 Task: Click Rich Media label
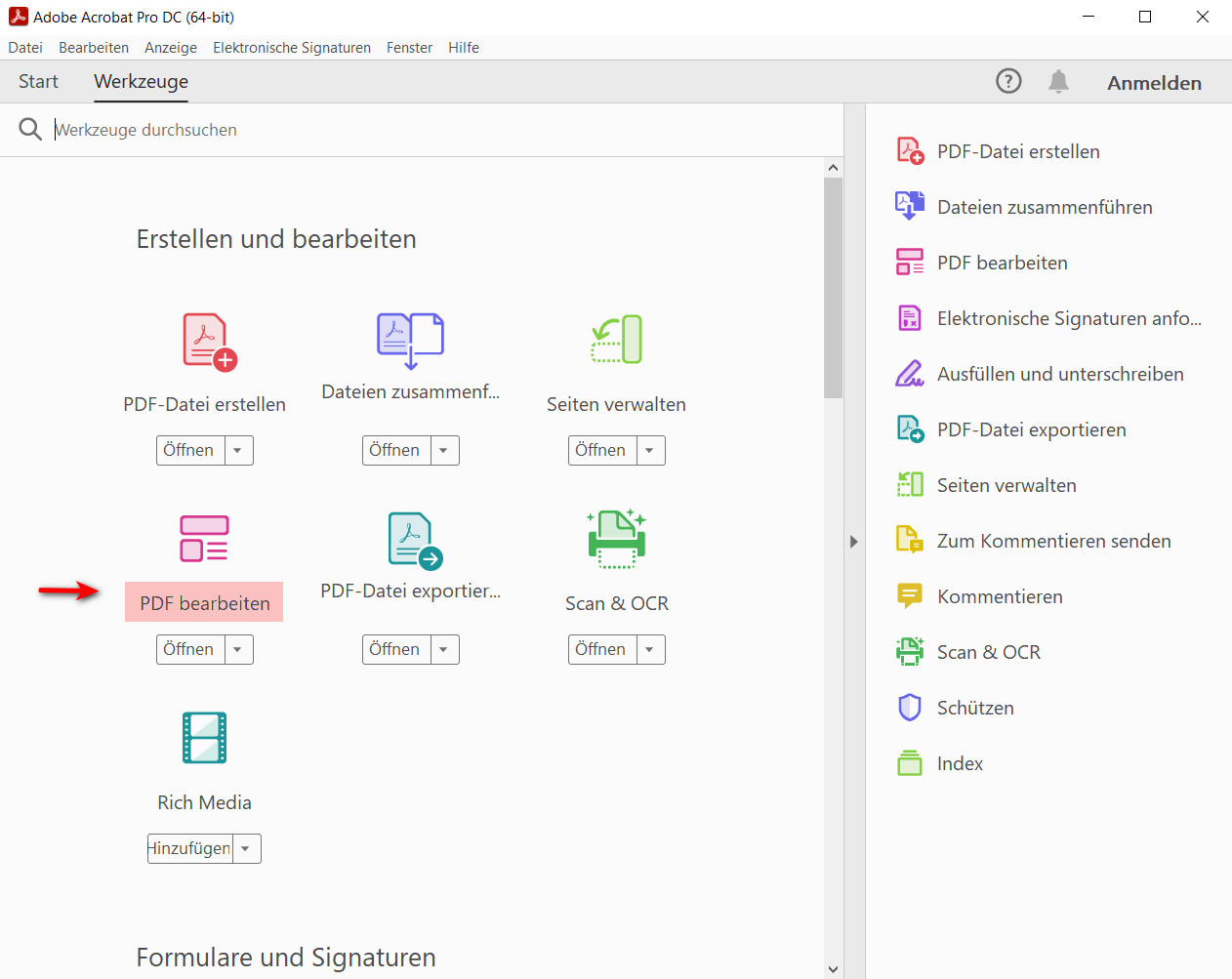[204, 802]
